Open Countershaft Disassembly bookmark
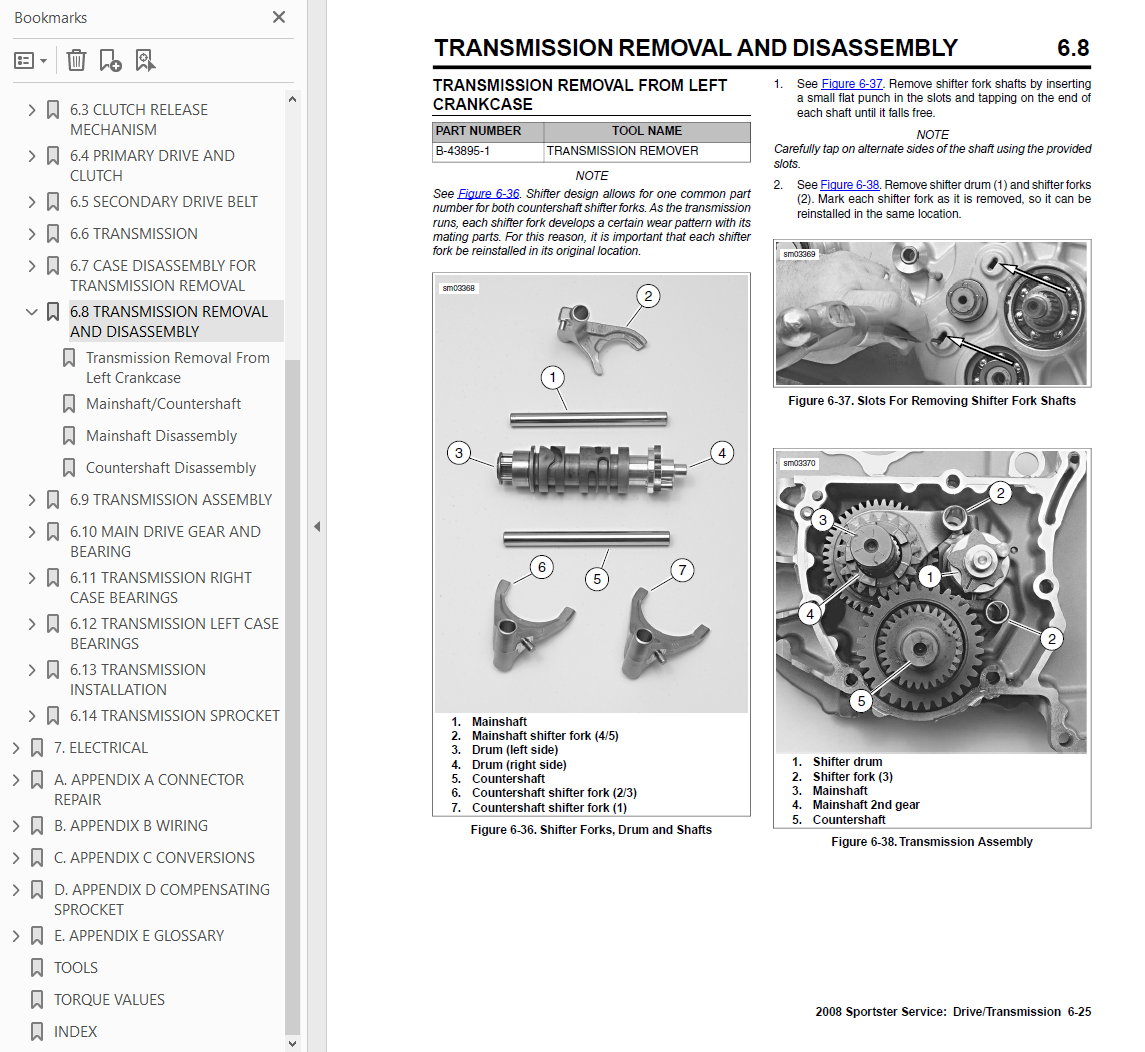Image resolution: width=1145 pixels, height=1052 pixels. pos(171,469)
